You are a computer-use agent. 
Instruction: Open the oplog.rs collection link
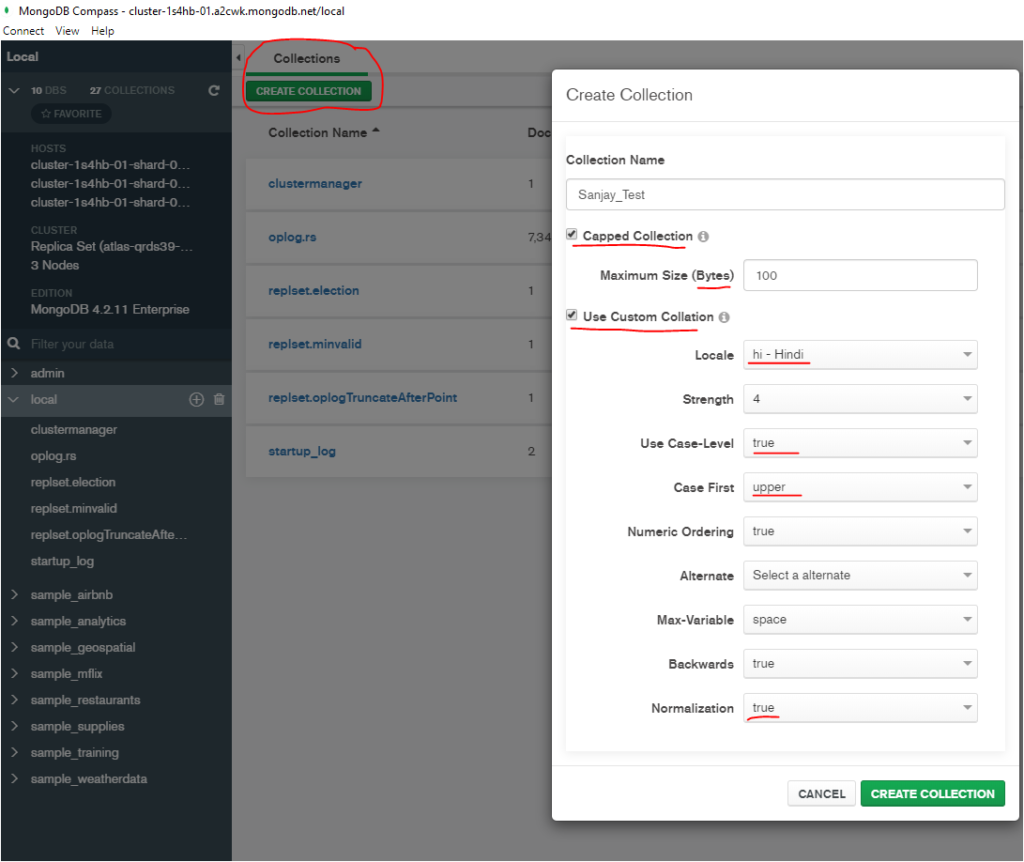pyautogui.click(x=292, y=237)
